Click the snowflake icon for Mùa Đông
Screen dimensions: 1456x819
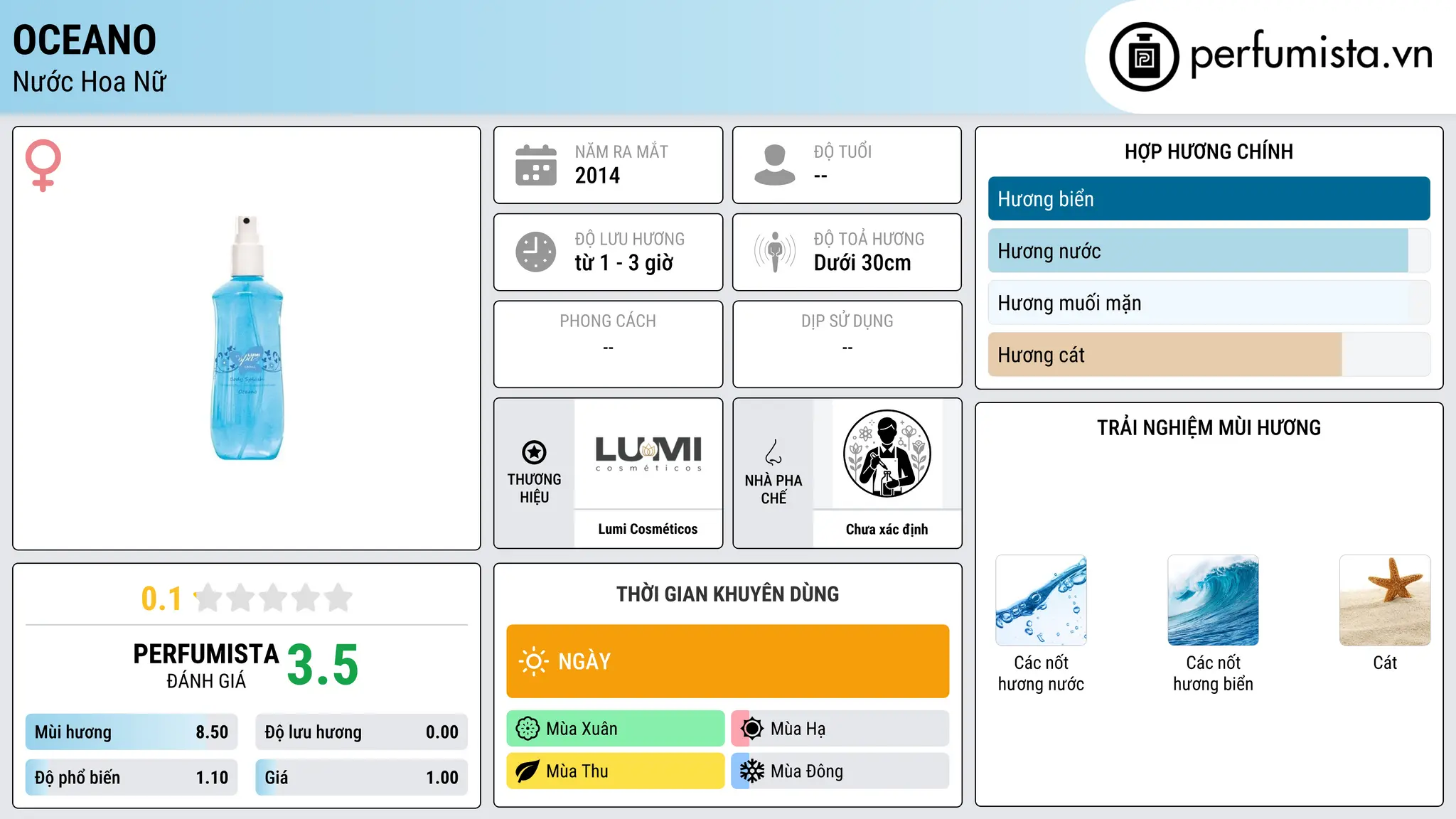point(752,771)
